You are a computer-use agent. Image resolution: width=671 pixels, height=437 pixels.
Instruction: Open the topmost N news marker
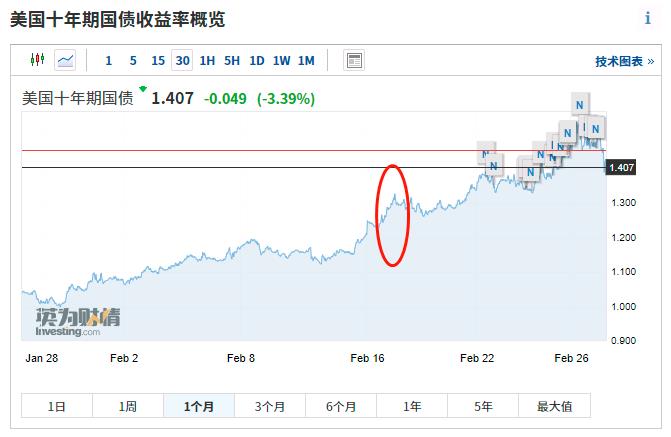click(x=579, y=100)
